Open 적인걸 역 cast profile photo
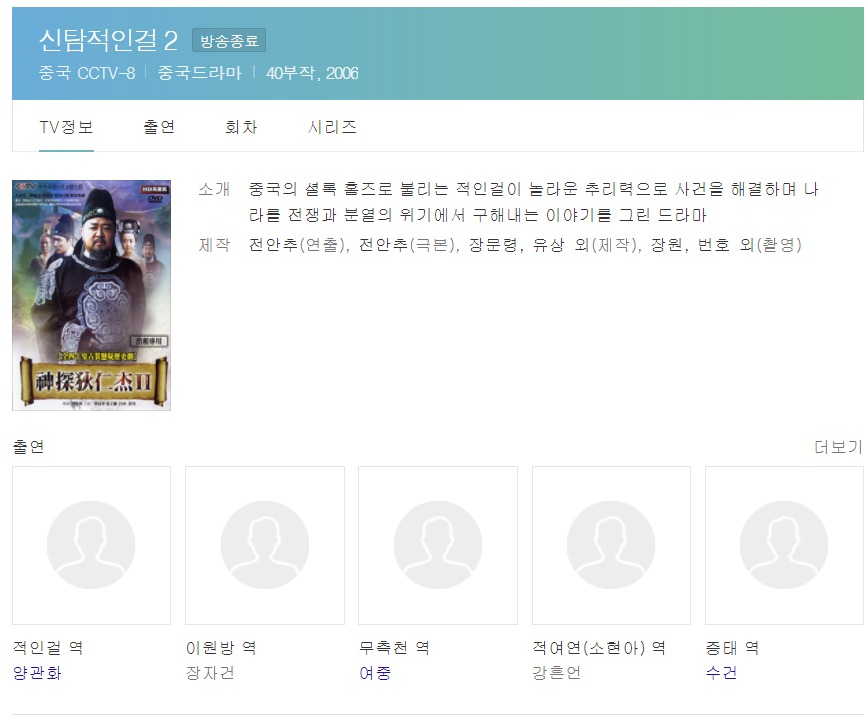Image resolution: width=868 pixels, height=724 pixels. coord(91,545)
